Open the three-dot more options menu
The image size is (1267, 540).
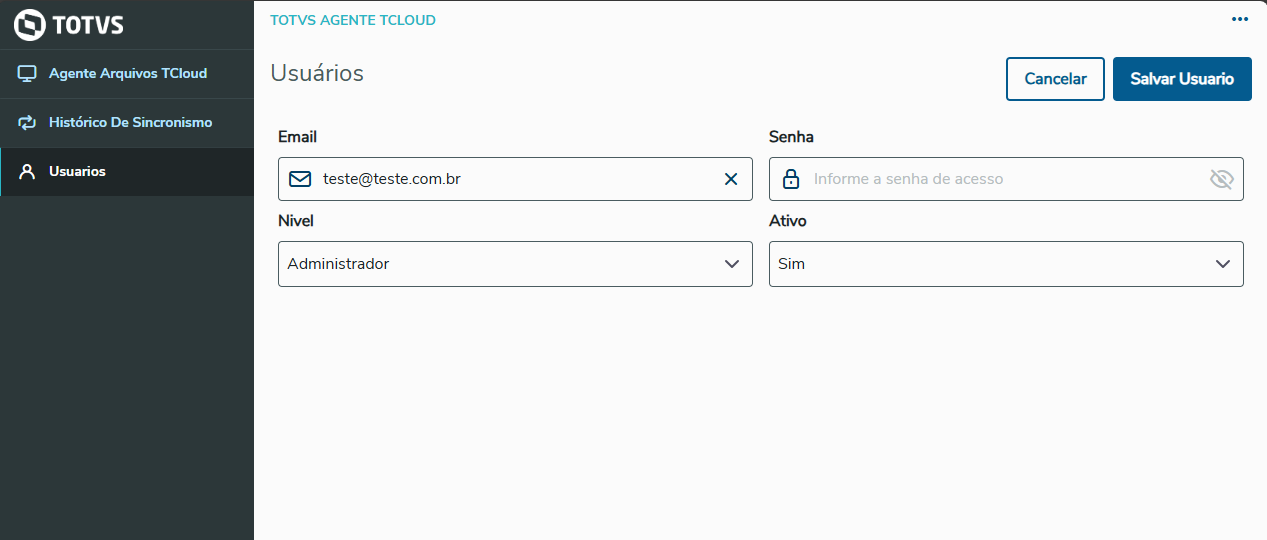click(1240, 20)
